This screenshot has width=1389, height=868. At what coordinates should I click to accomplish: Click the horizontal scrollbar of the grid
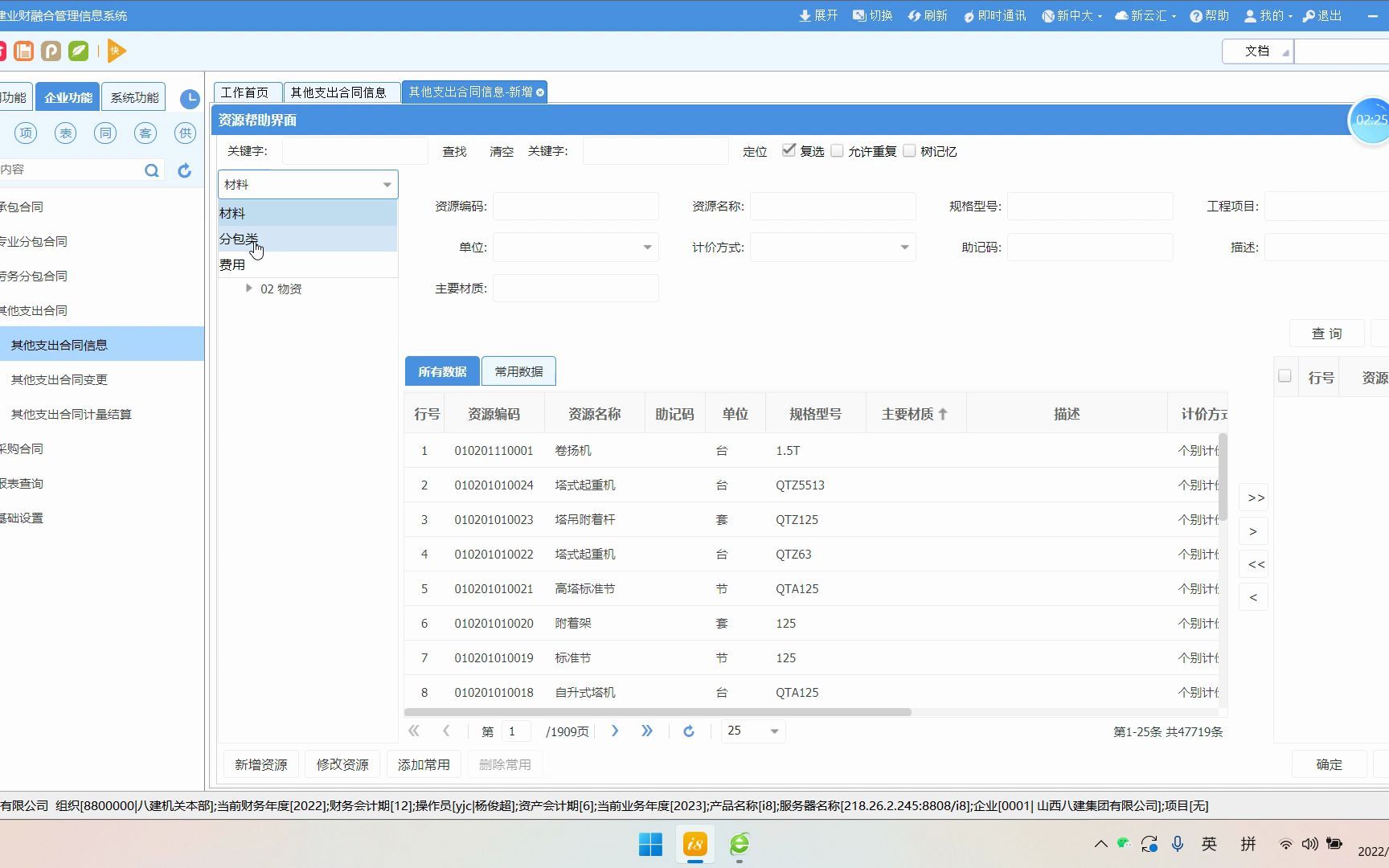click(658, 712)
